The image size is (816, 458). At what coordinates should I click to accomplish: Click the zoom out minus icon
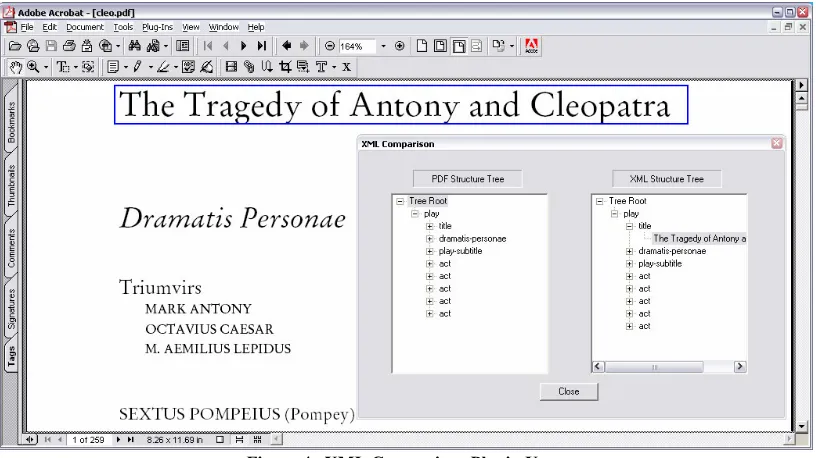click(x=329, y=46)
